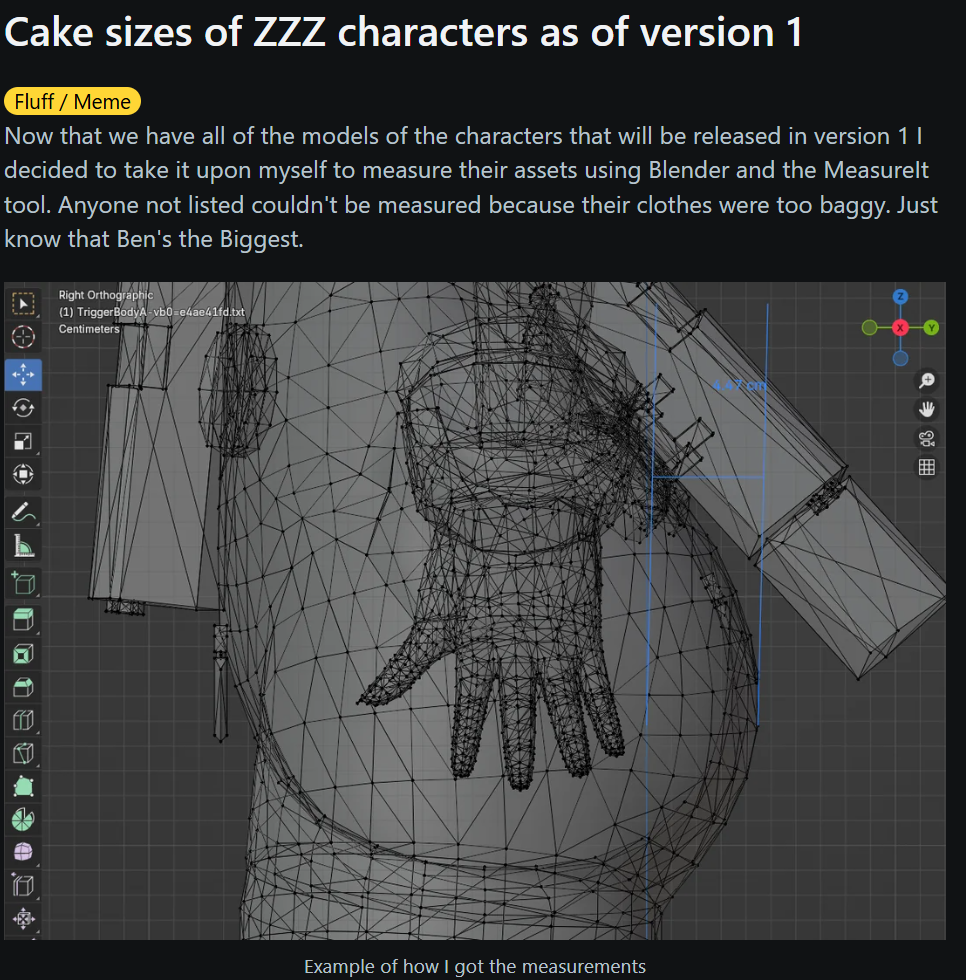
Task: Click the pan hand viewport icon
Action: coord(927,409)
